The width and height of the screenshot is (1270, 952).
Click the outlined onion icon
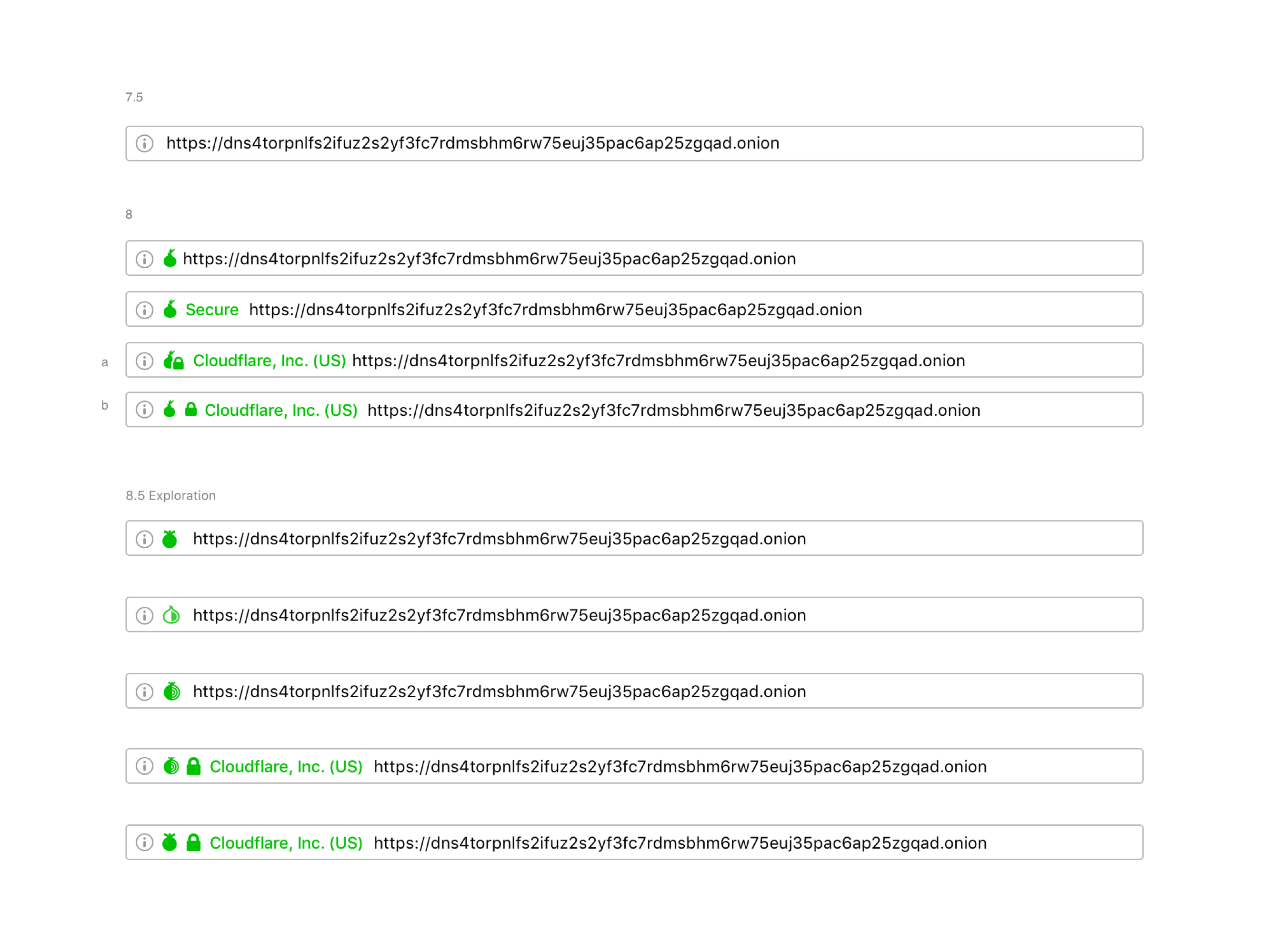pyautogui.click(x=171, y=615)
